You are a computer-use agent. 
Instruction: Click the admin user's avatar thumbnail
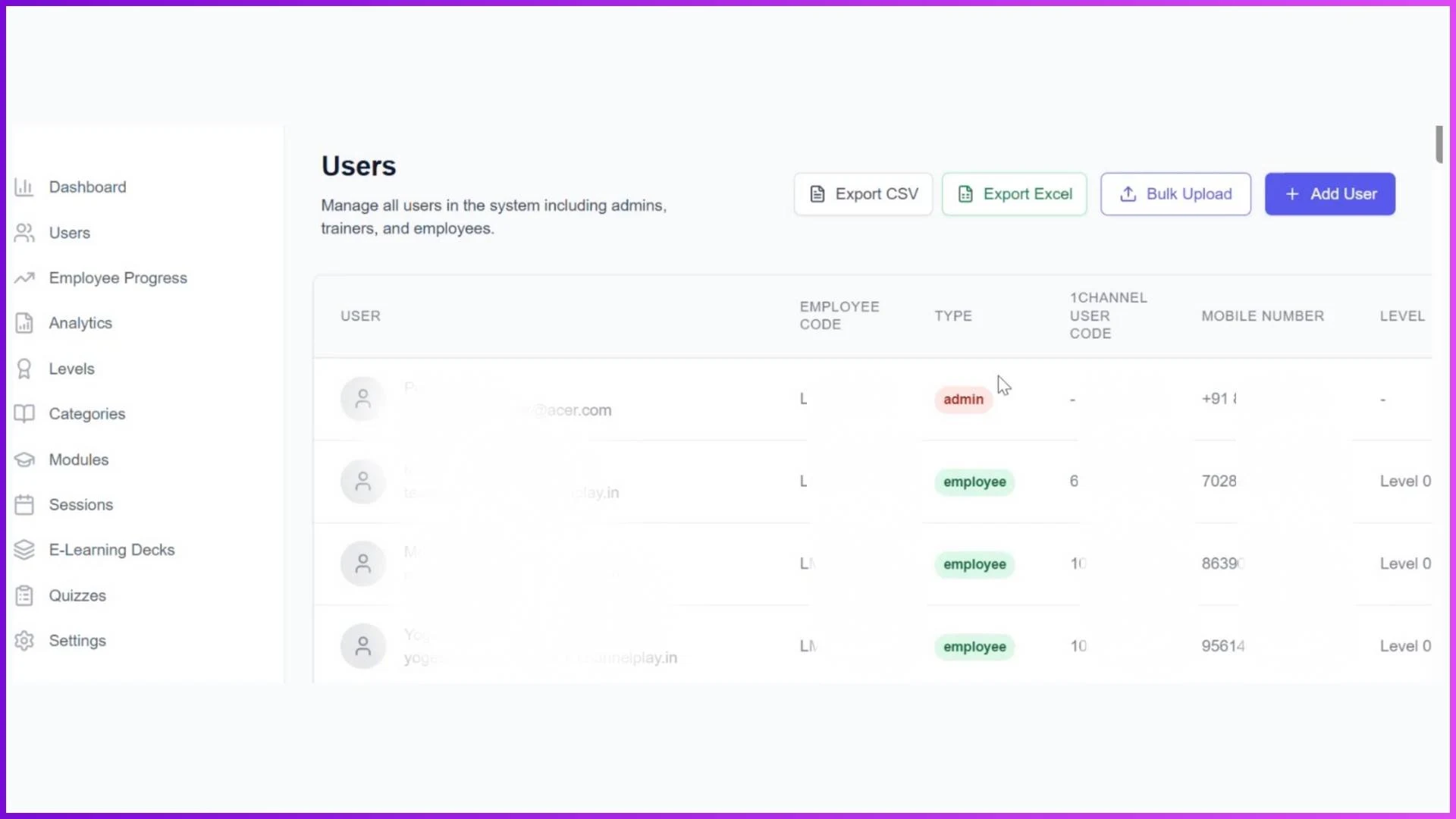point(362,398)
